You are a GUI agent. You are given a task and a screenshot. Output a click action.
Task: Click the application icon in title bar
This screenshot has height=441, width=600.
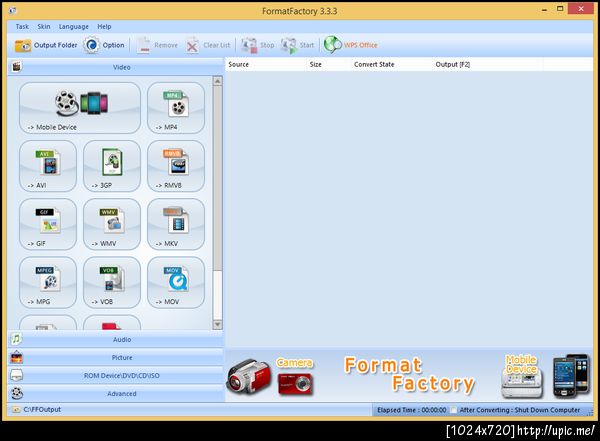[x=12, y=10]
